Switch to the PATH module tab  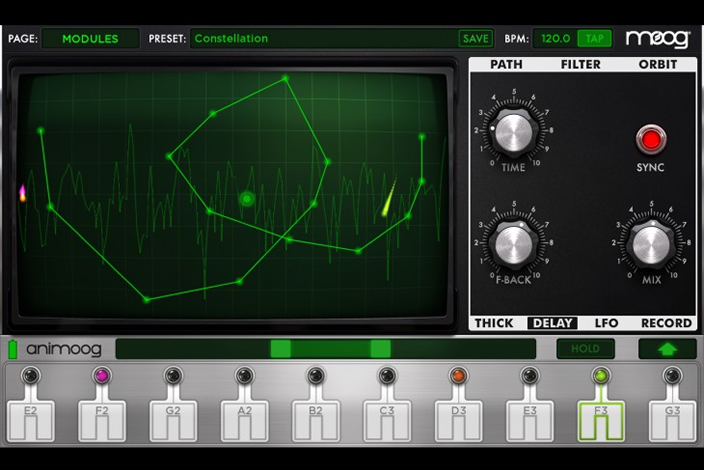click(x=506, y=65)
